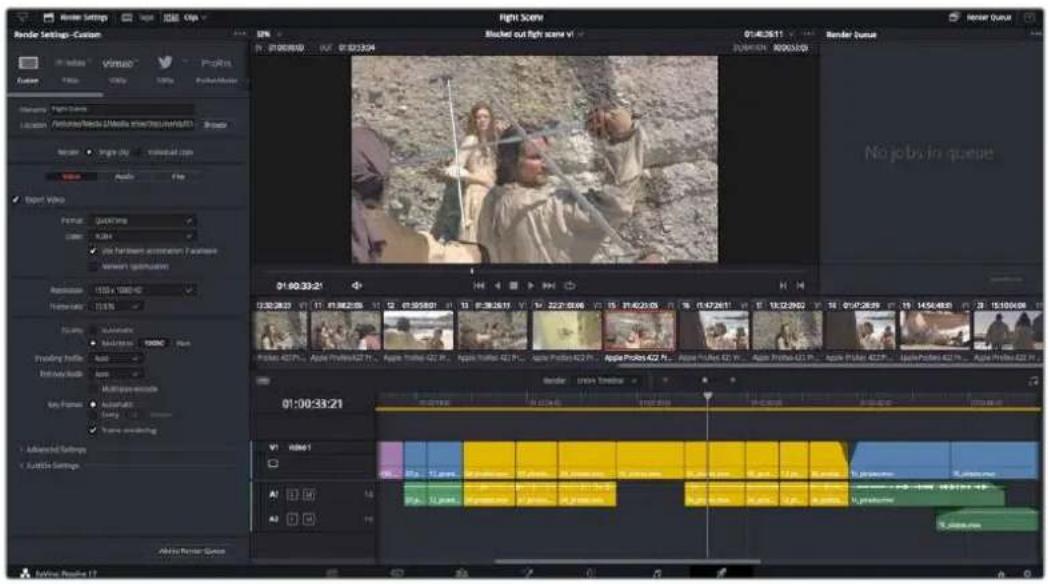This screenshot has width=1048, height=584.
Task: Open Render Settings three-dot options menu
Action: click(x=239, y=33)
